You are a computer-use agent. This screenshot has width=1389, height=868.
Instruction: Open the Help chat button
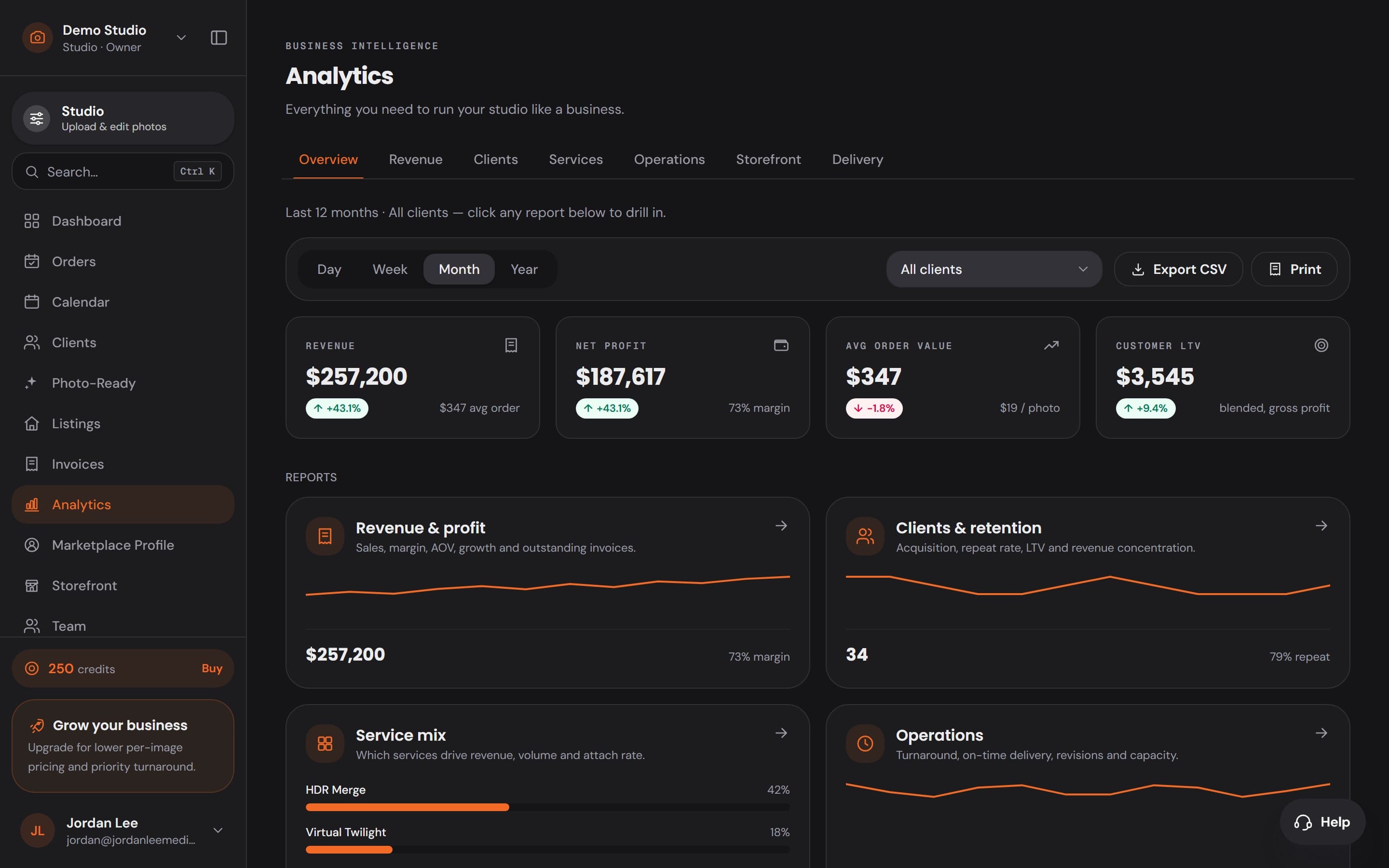coord(1322,822)
